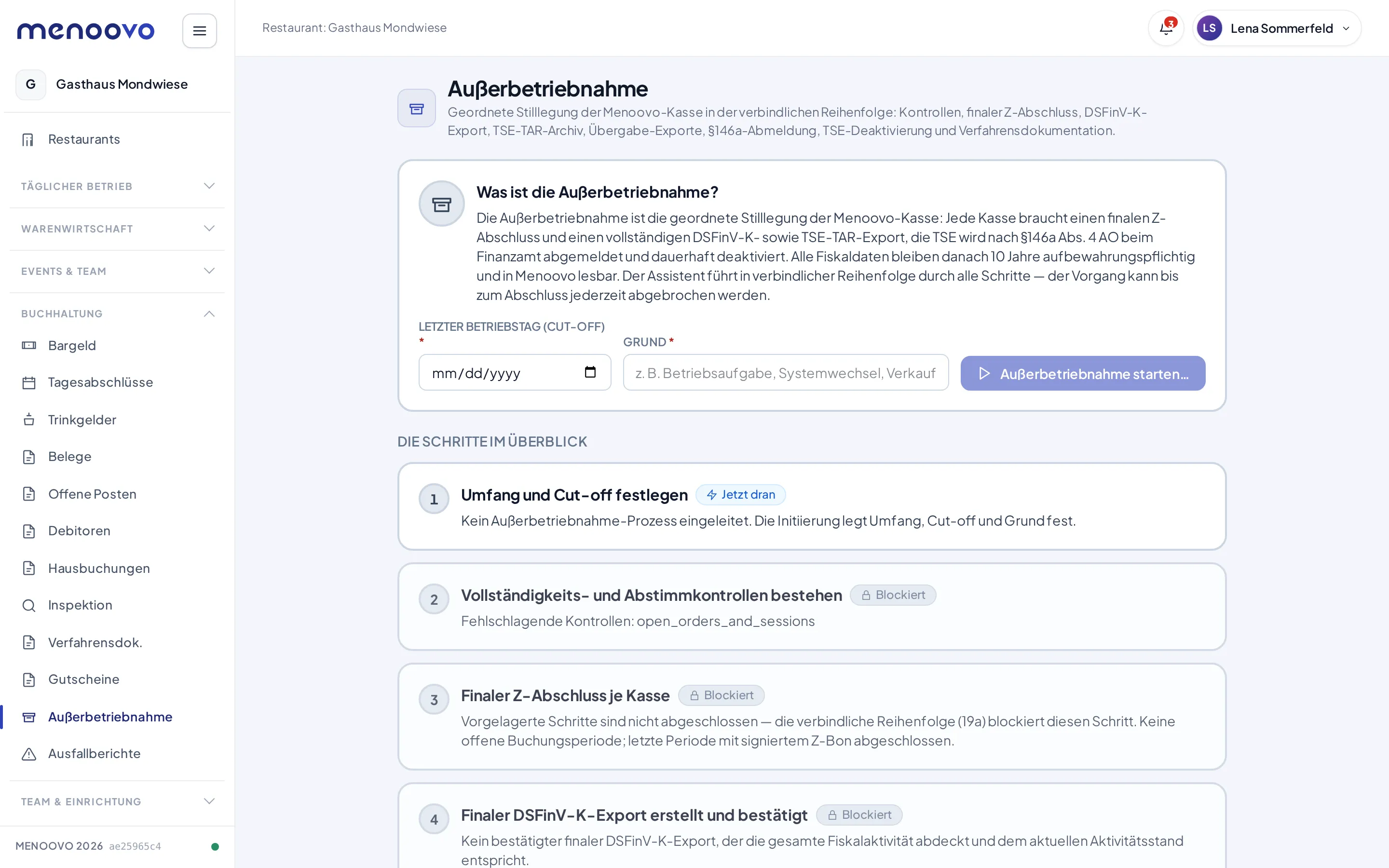Open Offene Posten in the sidebar
Image resolution: width=1389 pixels, height=868 pixels.
click(117, 494)
